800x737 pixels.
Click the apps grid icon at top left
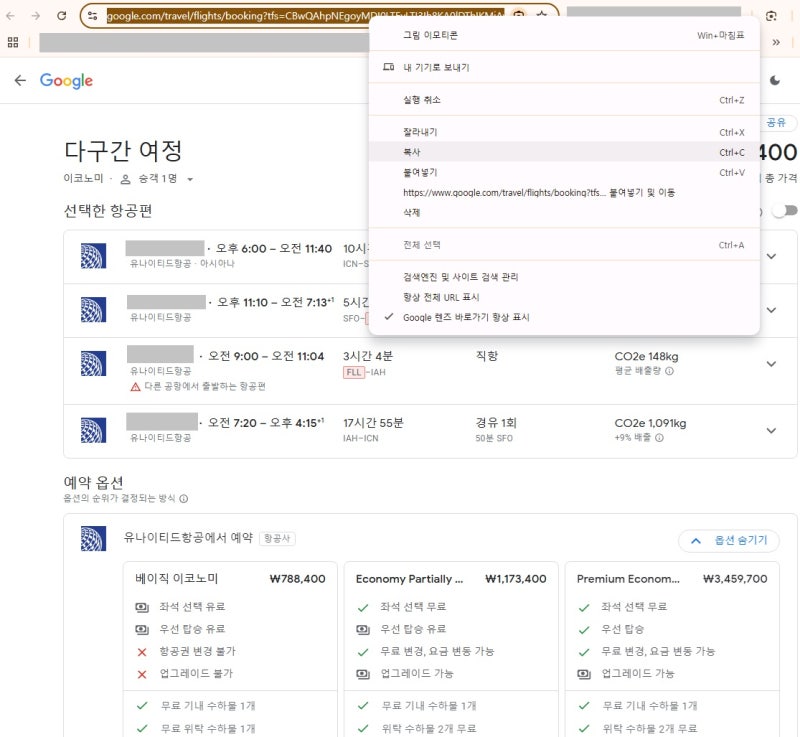pyautogui.click(x=13, y=42)
